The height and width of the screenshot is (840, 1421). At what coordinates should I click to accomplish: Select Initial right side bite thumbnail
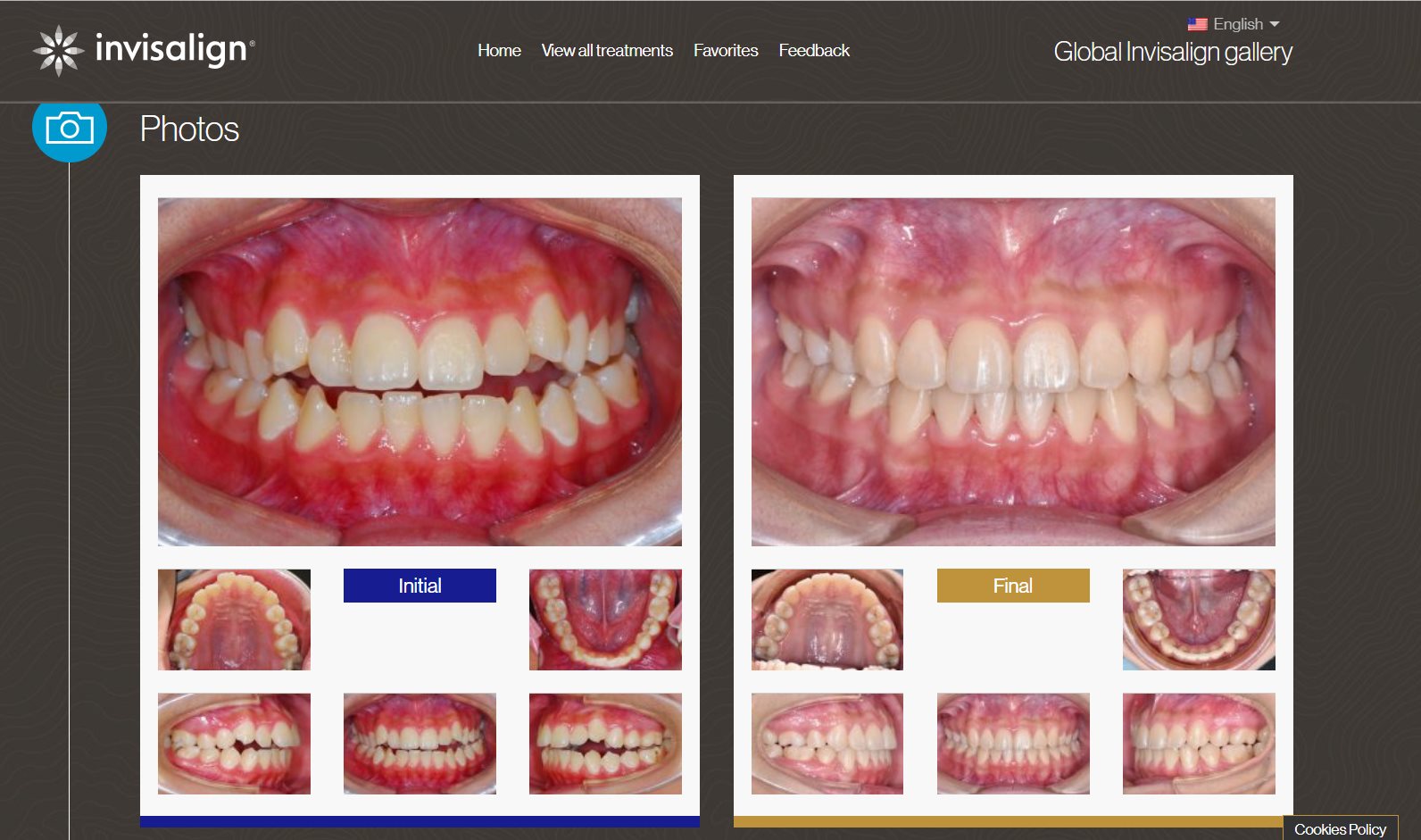point(234,744)
